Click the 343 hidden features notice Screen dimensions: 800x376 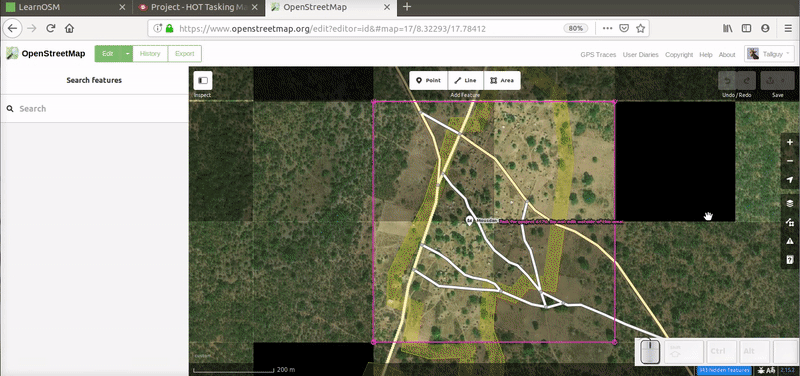coord(724,370)
